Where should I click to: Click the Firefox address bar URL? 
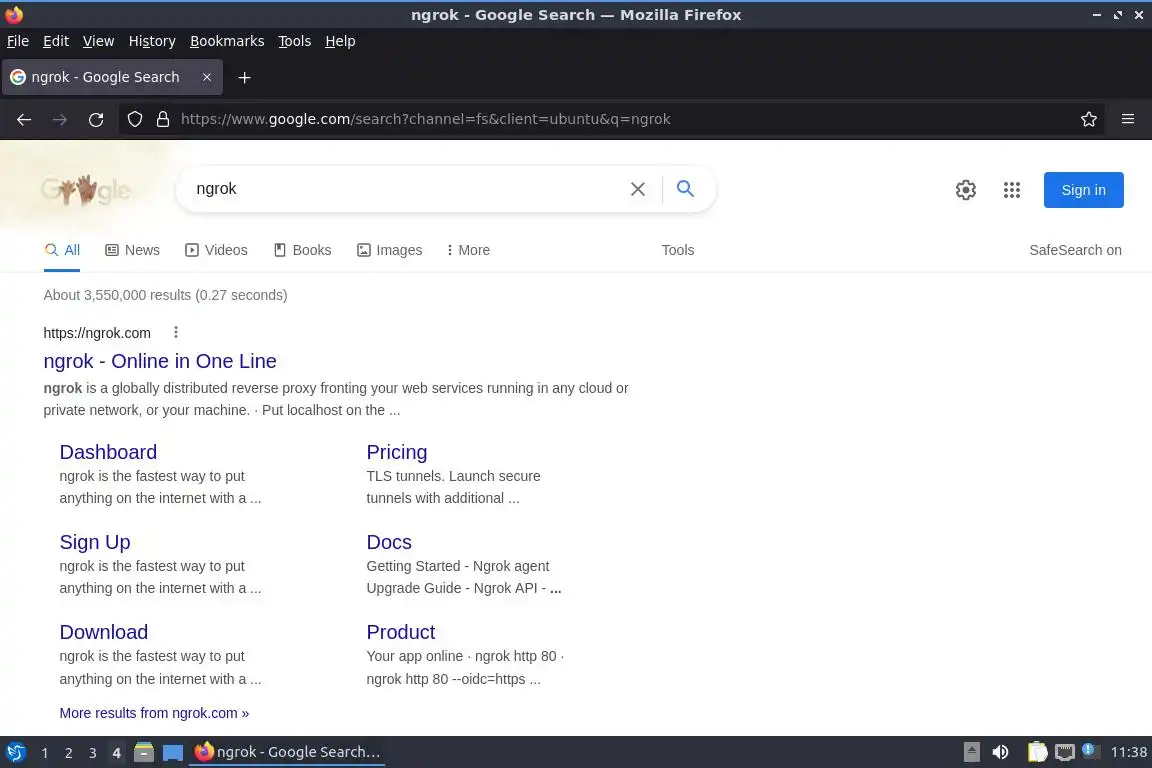[x=426, y=119]
